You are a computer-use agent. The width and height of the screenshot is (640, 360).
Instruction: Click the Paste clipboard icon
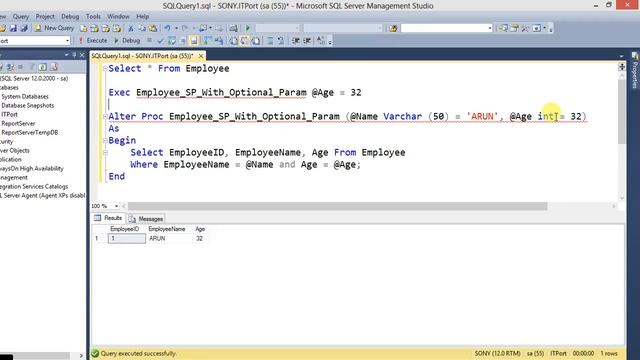tap(153, 28)
